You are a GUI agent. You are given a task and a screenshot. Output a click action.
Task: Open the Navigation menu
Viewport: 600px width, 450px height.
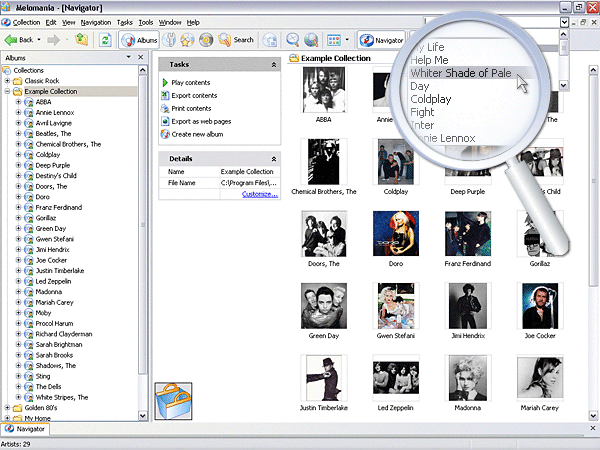(x=96, y=23)
